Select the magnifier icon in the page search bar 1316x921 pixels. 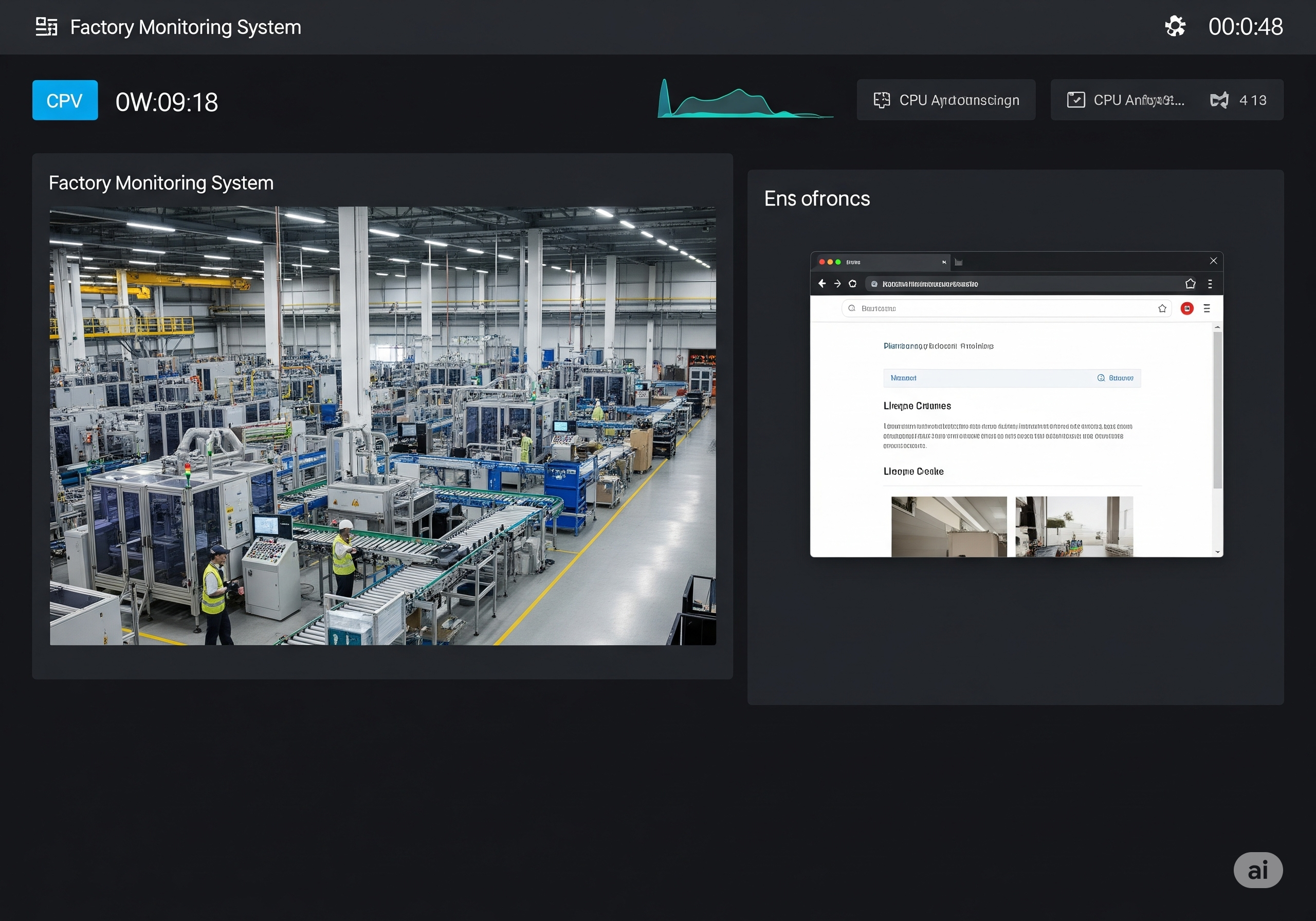click(852, 308)
